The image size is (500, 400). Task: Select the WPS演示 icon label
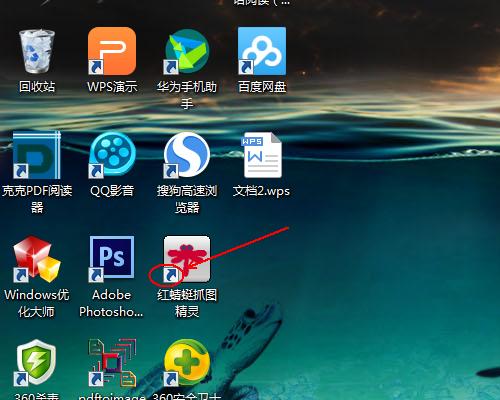click(x=112, y=87)
